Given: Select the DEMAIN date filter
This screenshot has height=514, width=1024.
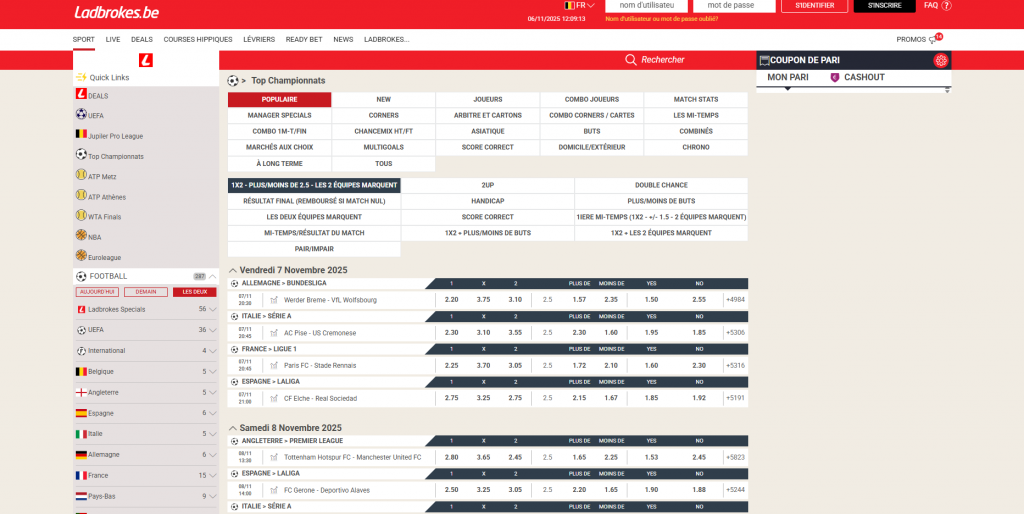Looking at the screenshot, I should [145, 292].
